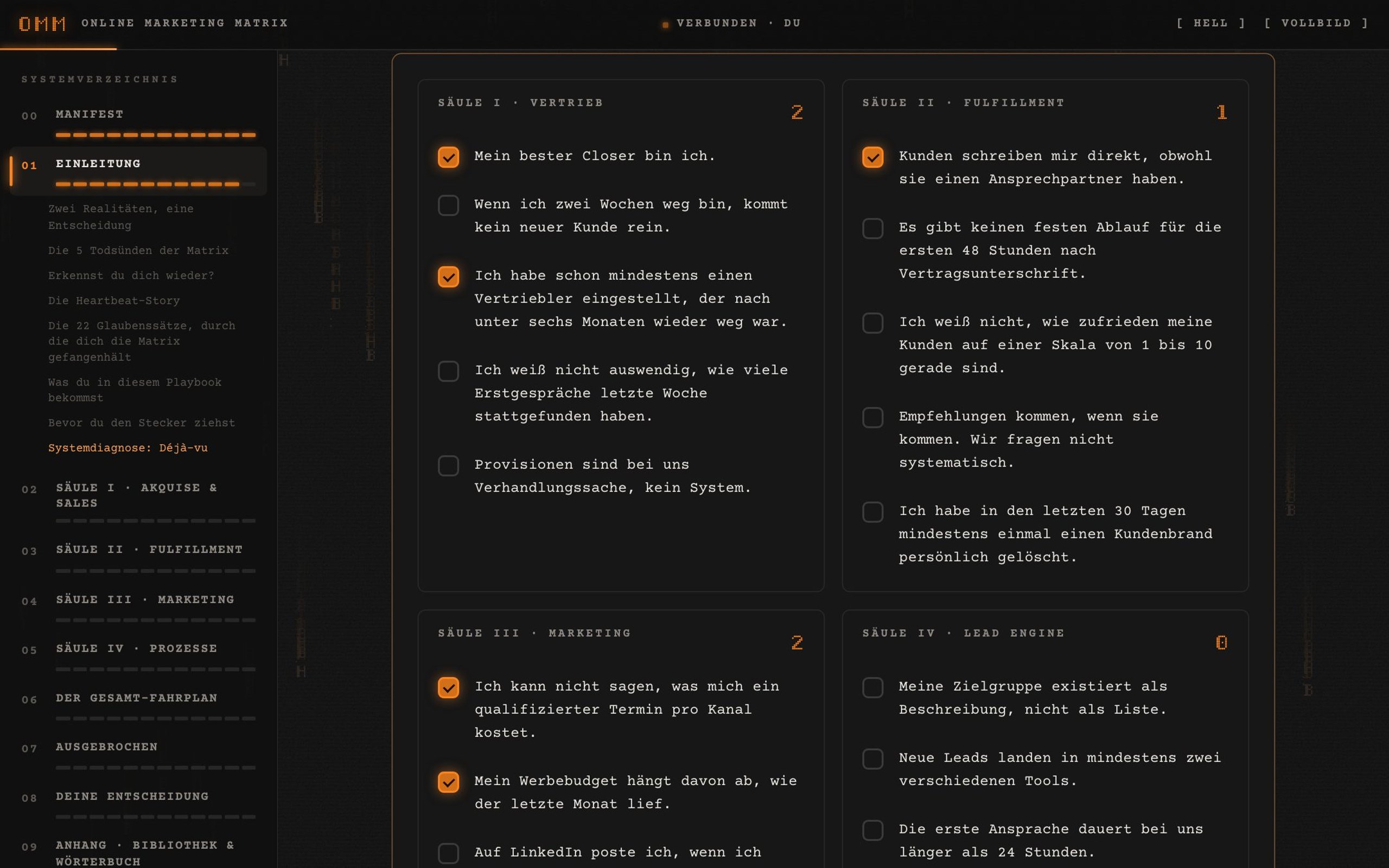Go to 'Die Heartbeat-Story' section

pos(113,301)
